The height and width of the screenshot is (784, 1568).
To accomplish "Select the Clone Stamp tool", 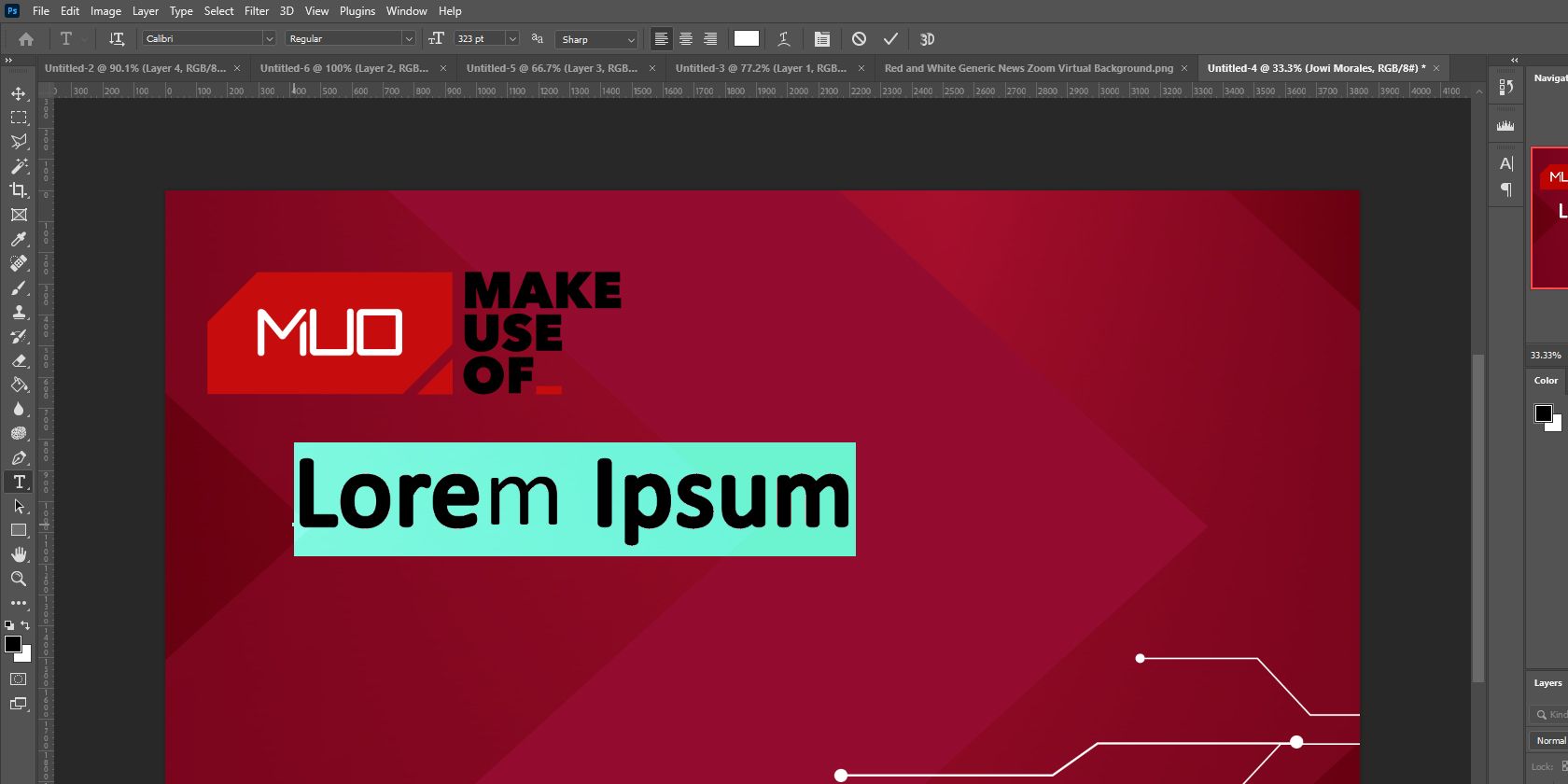I will 19,312.
